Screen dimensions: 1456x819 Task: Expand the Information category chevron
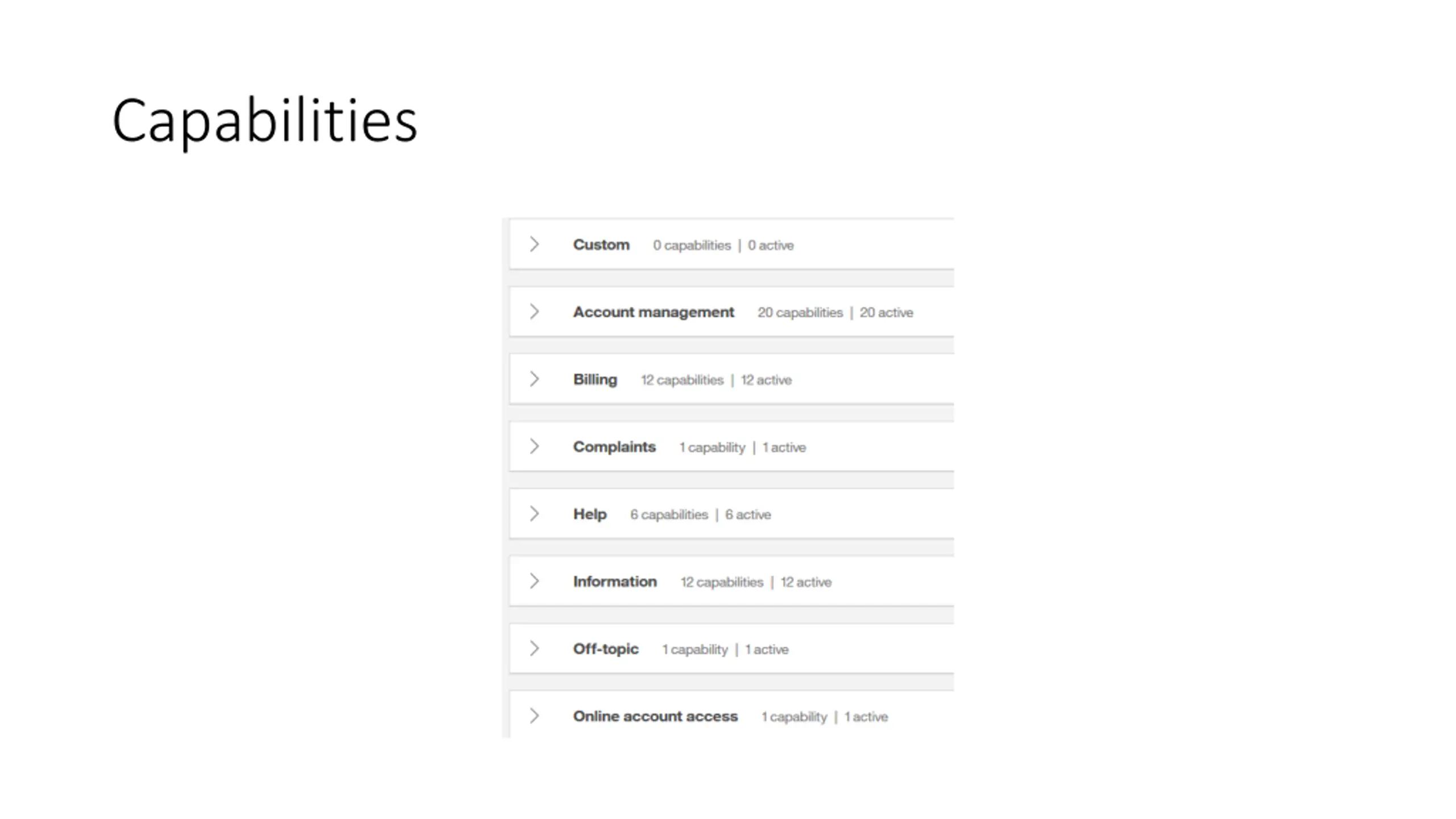click(x=534, y=581)
